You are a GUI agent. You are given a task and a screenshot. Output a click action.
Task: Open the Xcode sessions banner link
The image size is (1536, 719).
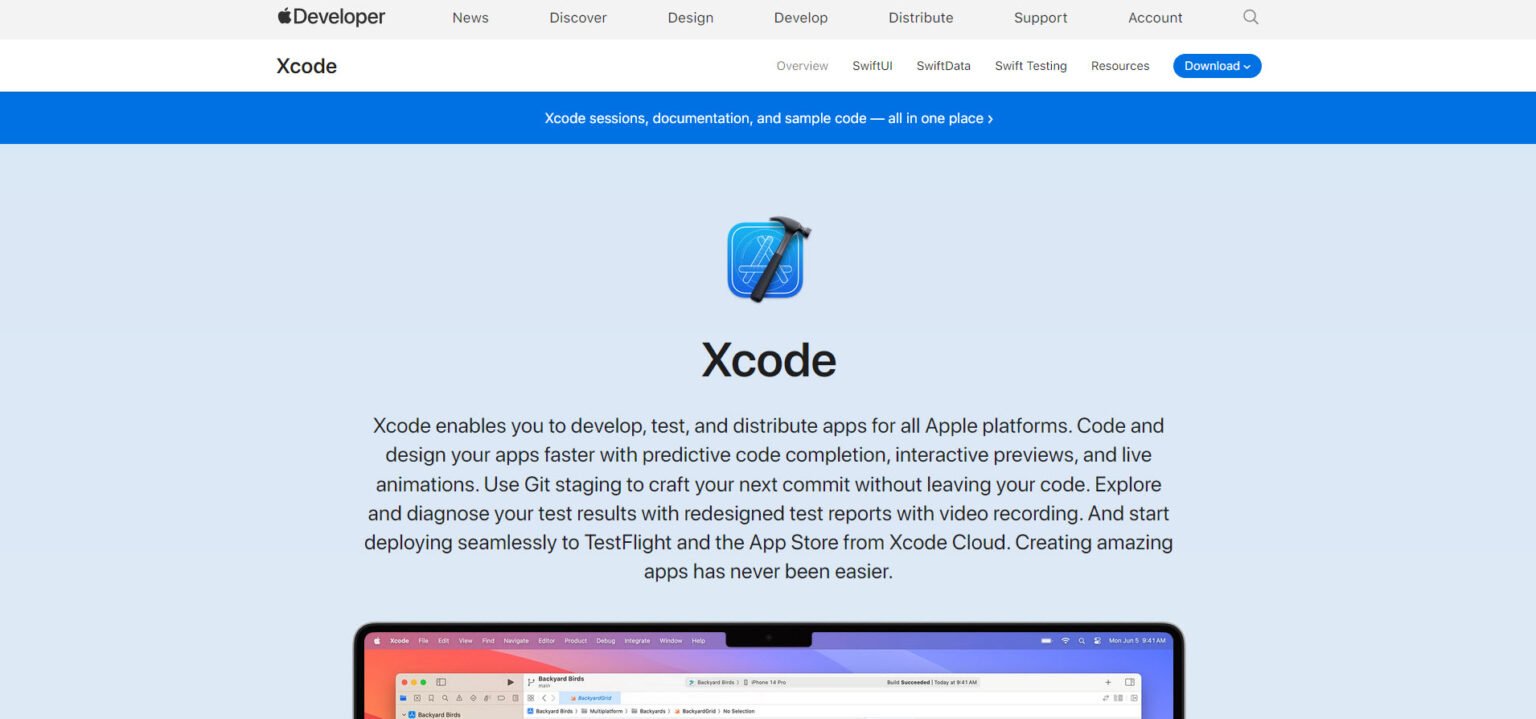pyautogui.click(x=767, y=117)
